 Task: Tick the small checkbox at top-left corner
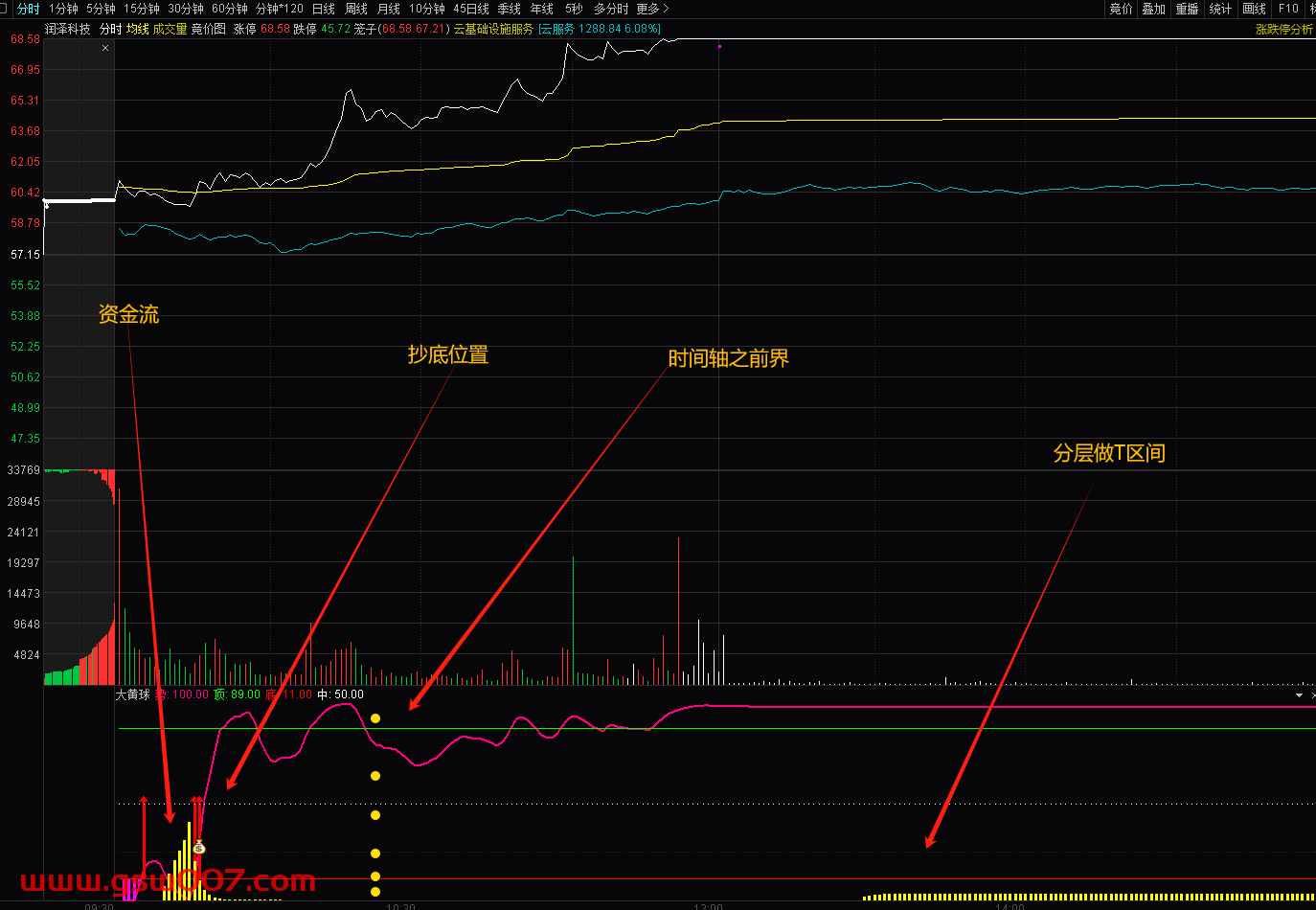point(4,8)
